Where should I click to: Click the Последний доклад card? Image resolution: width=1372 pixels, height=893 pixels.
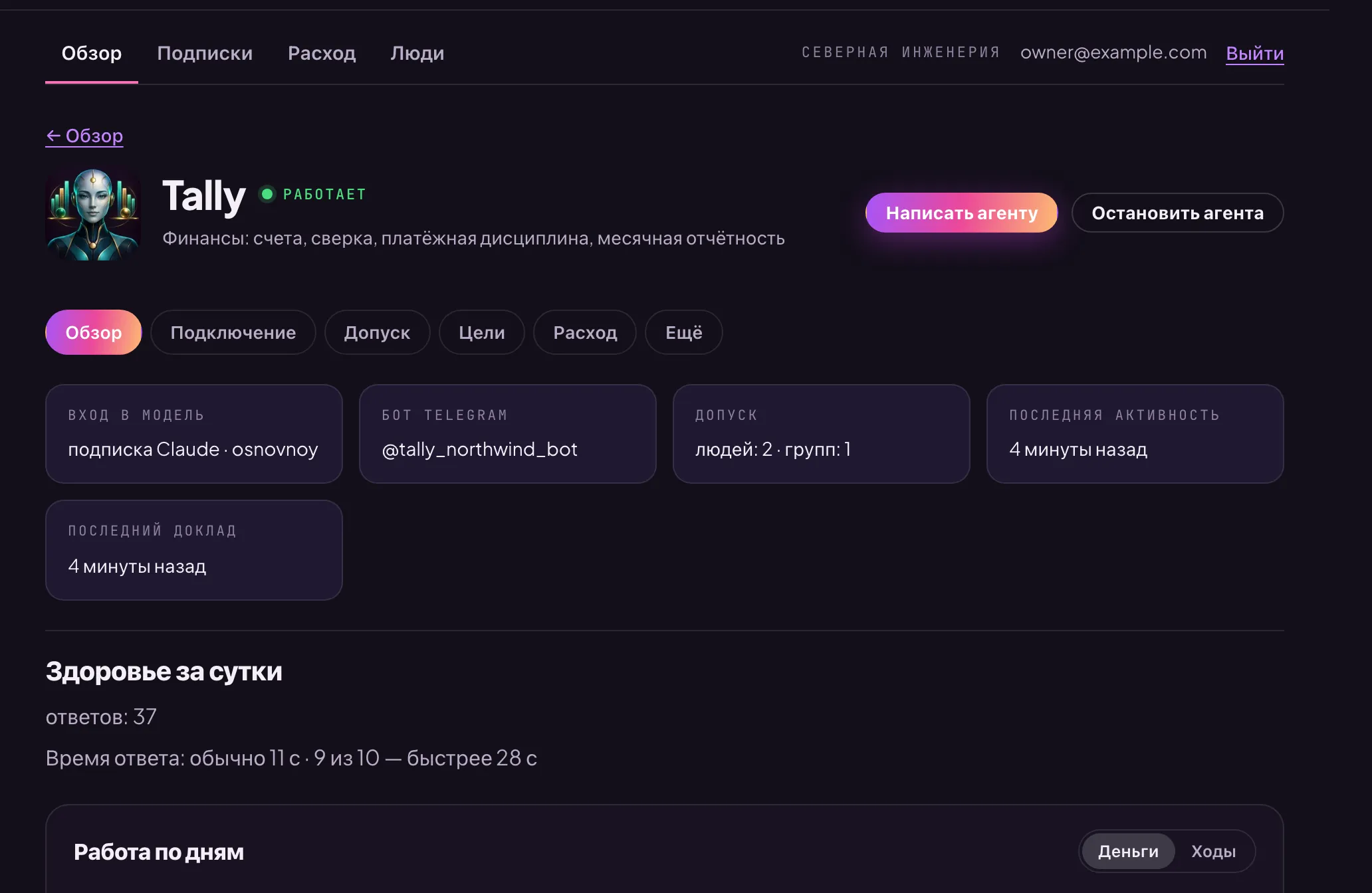coord(194,550)
